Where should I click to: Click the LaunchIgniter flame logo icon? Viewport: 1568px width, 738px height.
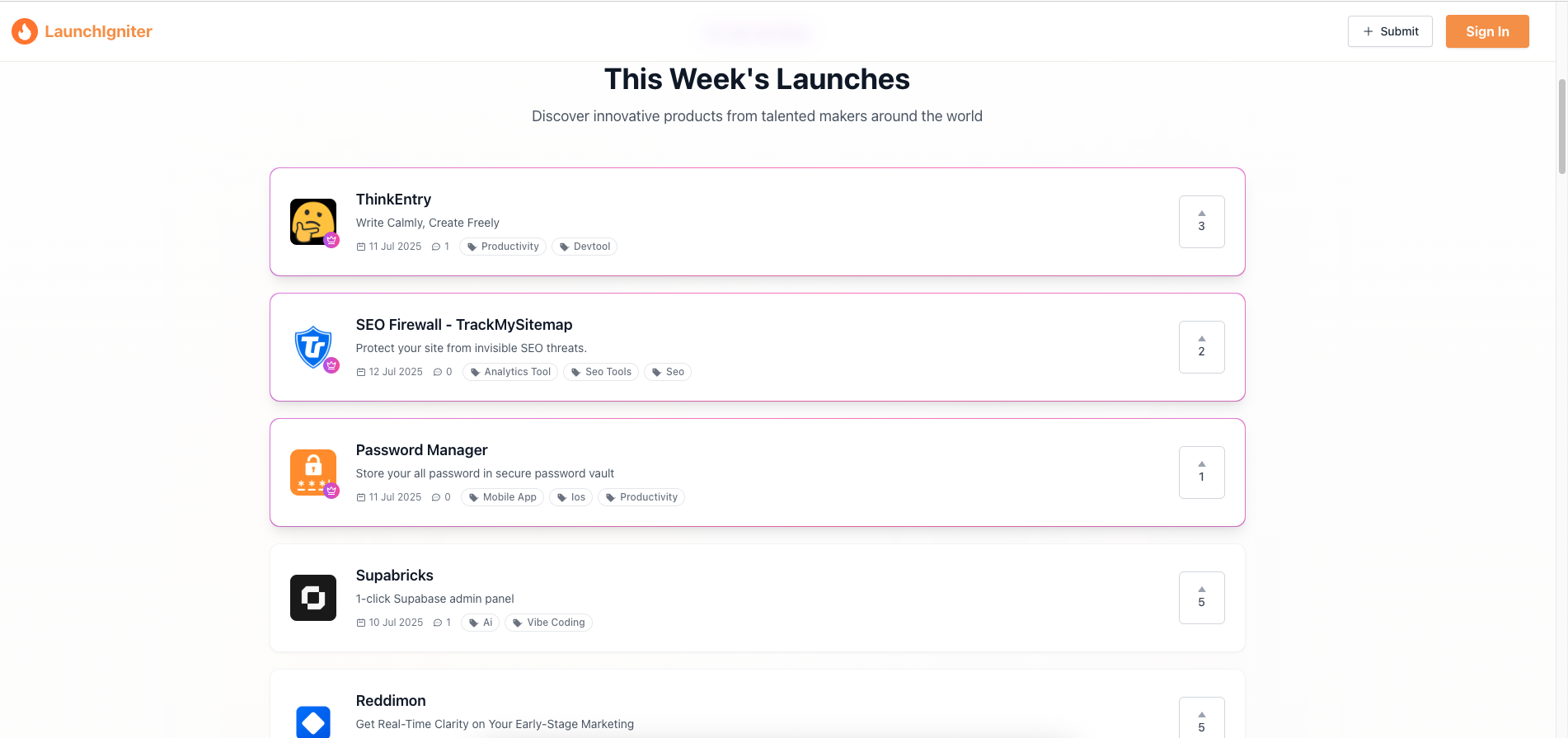[25, 31]
